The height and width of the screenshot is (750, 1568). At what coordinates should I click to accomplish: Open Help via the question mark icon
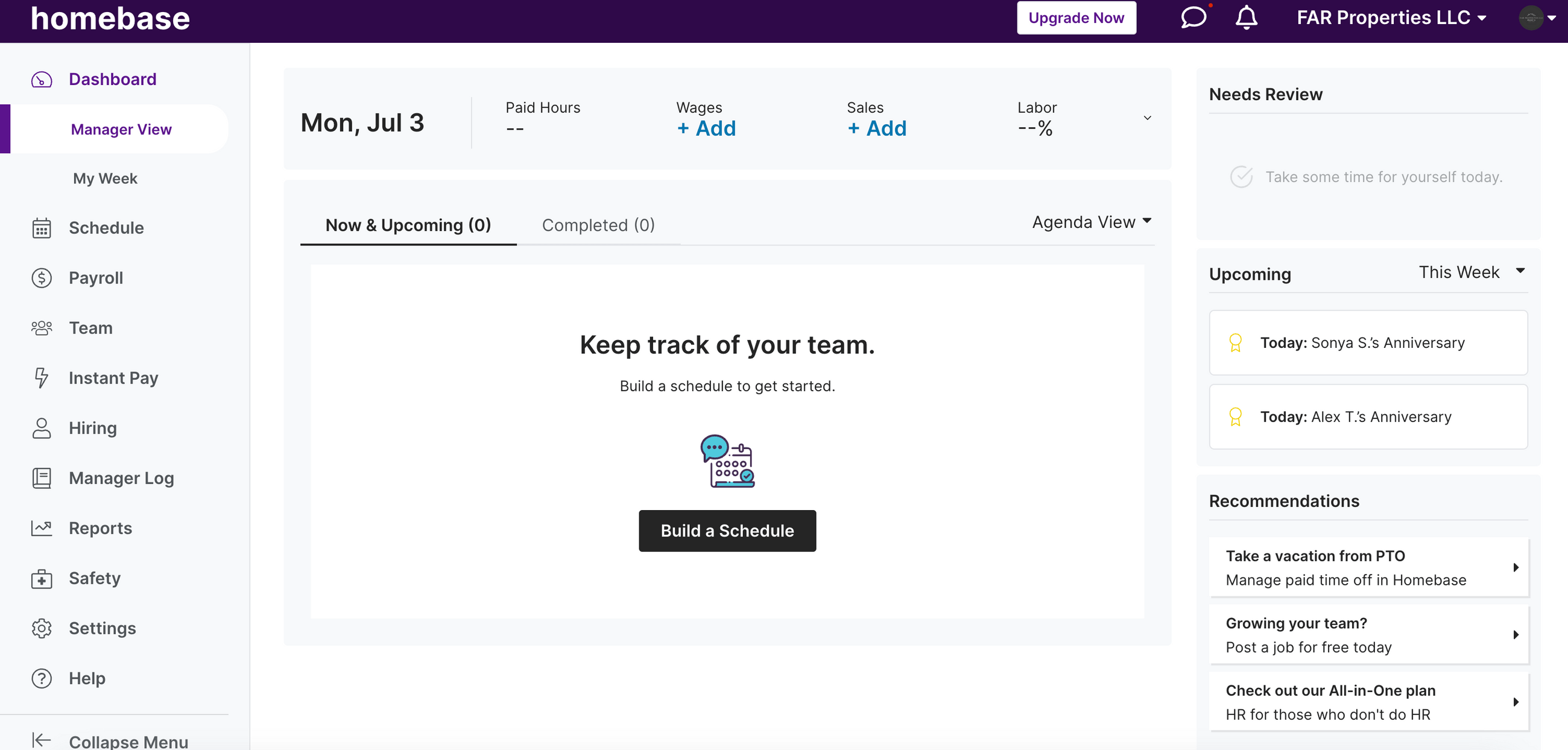click(41, 678)
